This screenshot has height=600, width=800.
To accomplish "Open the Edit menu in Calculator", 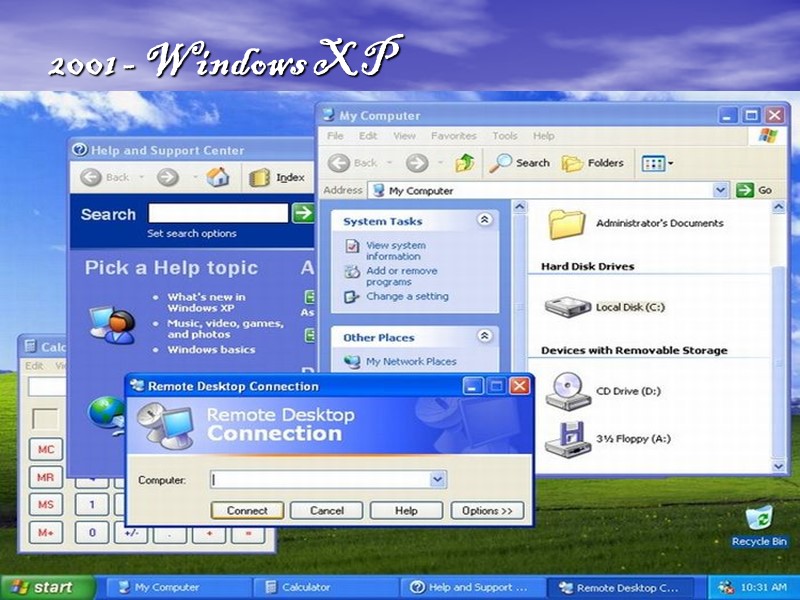I will pos(34,366).
